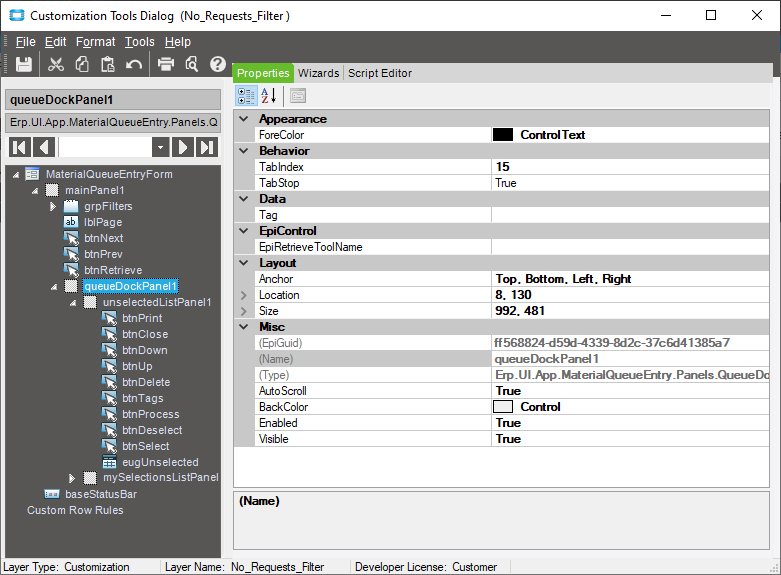Click the Print Preview icon
781x575 pixels.
[191, 64]
